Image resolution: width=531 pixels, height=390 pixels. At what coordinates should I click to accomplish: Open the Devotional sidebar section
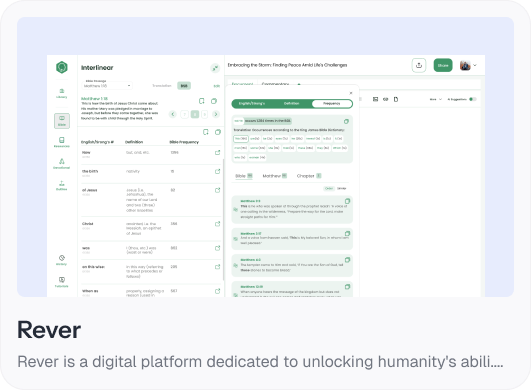[x=62, y=164]
